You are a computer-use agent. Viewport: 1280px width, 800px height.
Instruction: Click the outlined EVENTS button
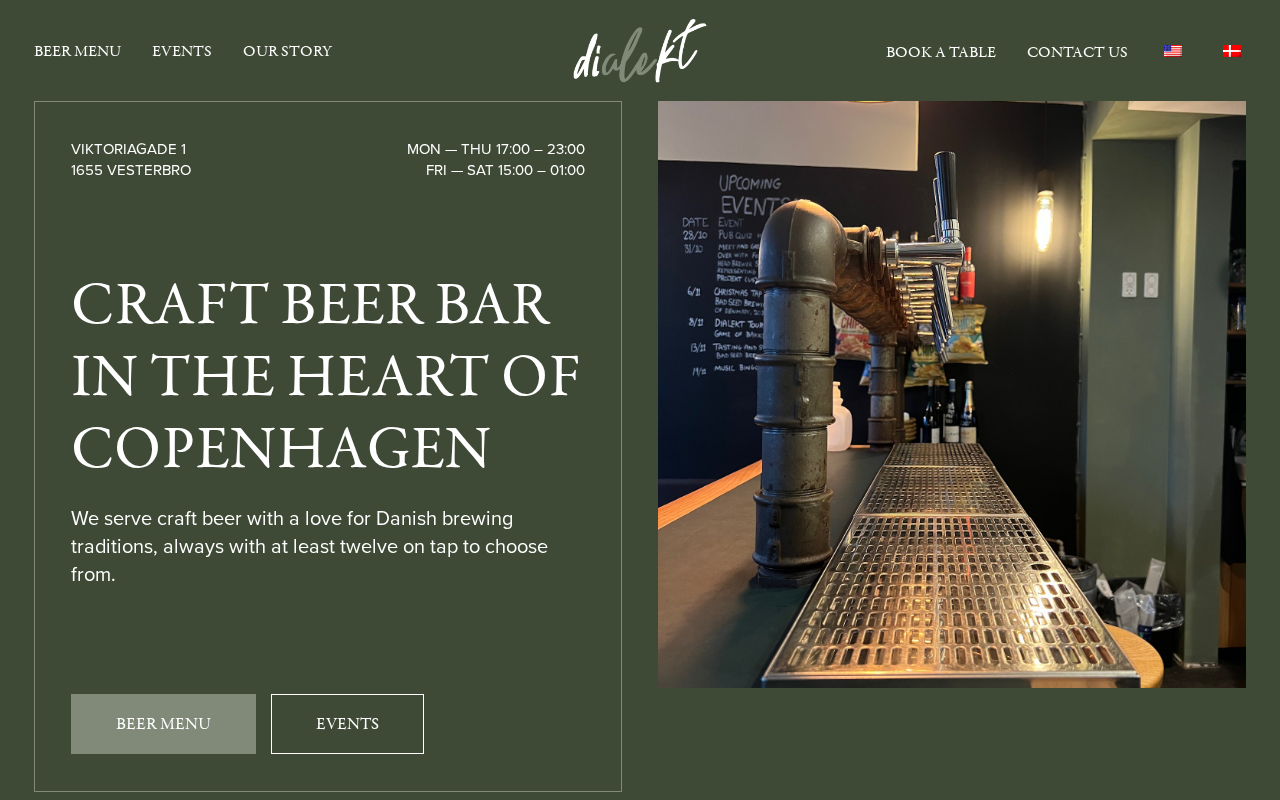347,724
